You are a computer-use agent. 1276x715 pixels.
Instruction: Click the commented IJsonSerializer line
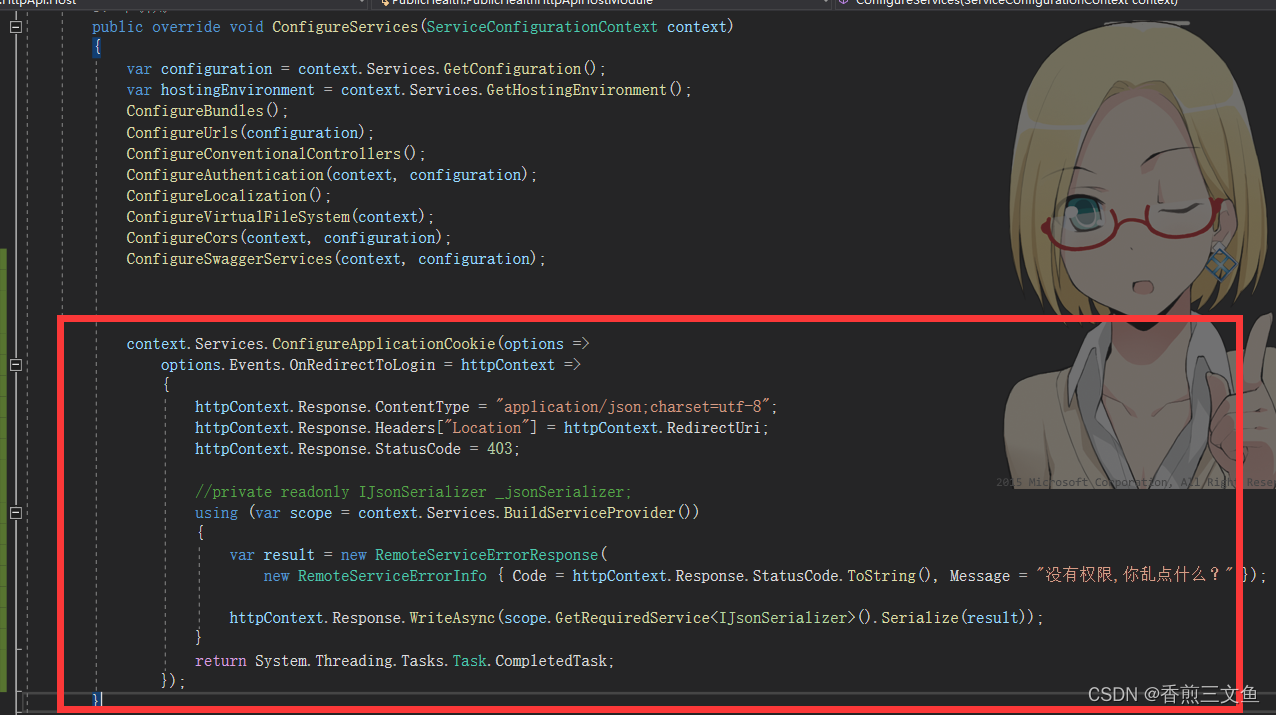point(413,491)
